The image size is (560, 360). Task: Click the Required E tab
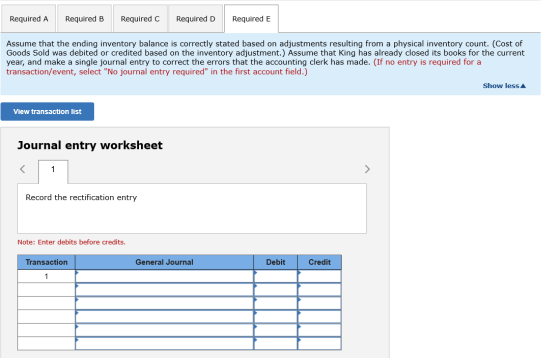coord(251,19)
